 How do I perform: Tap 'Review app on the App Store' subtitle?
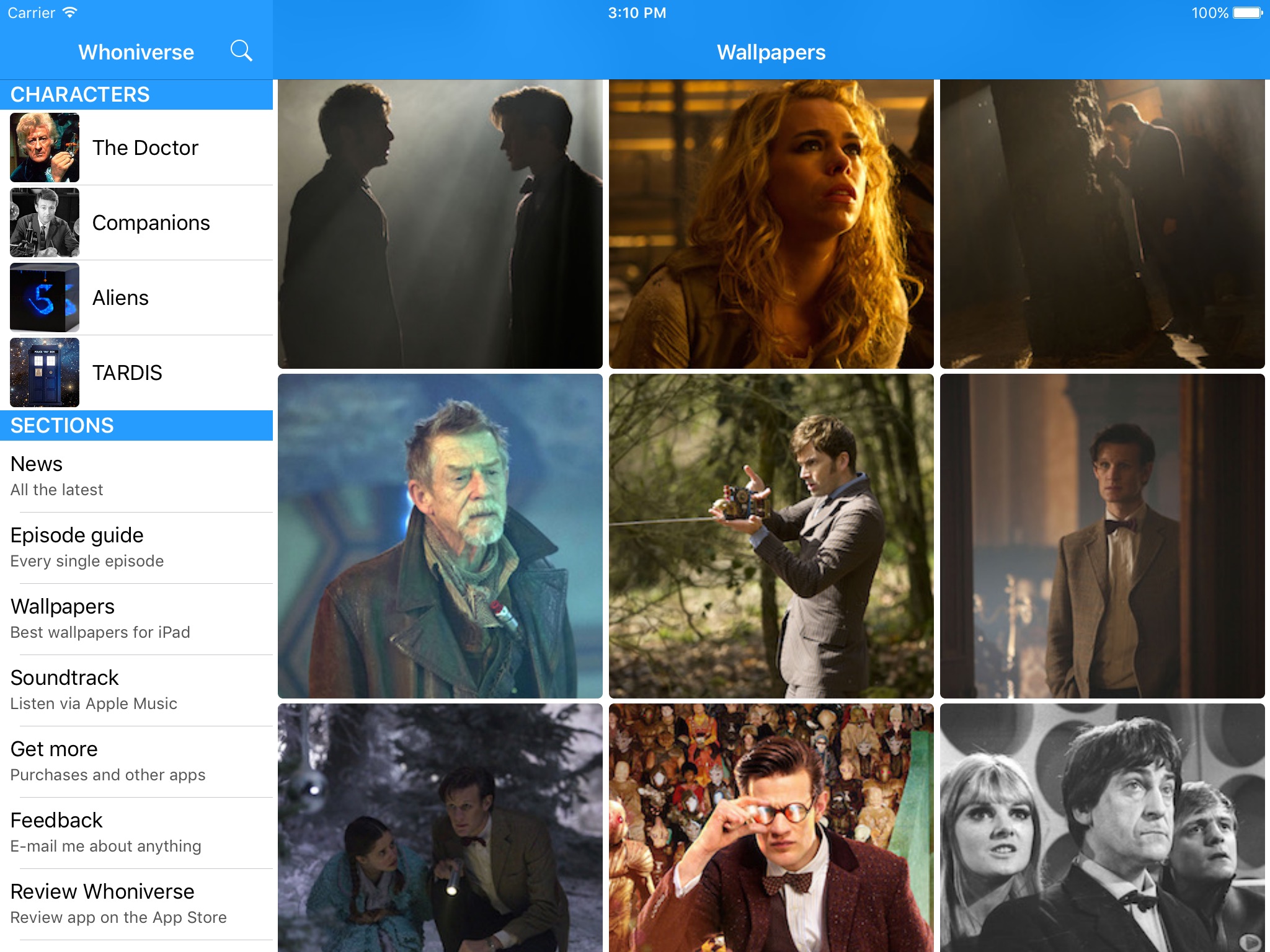[x=118, y=917]
